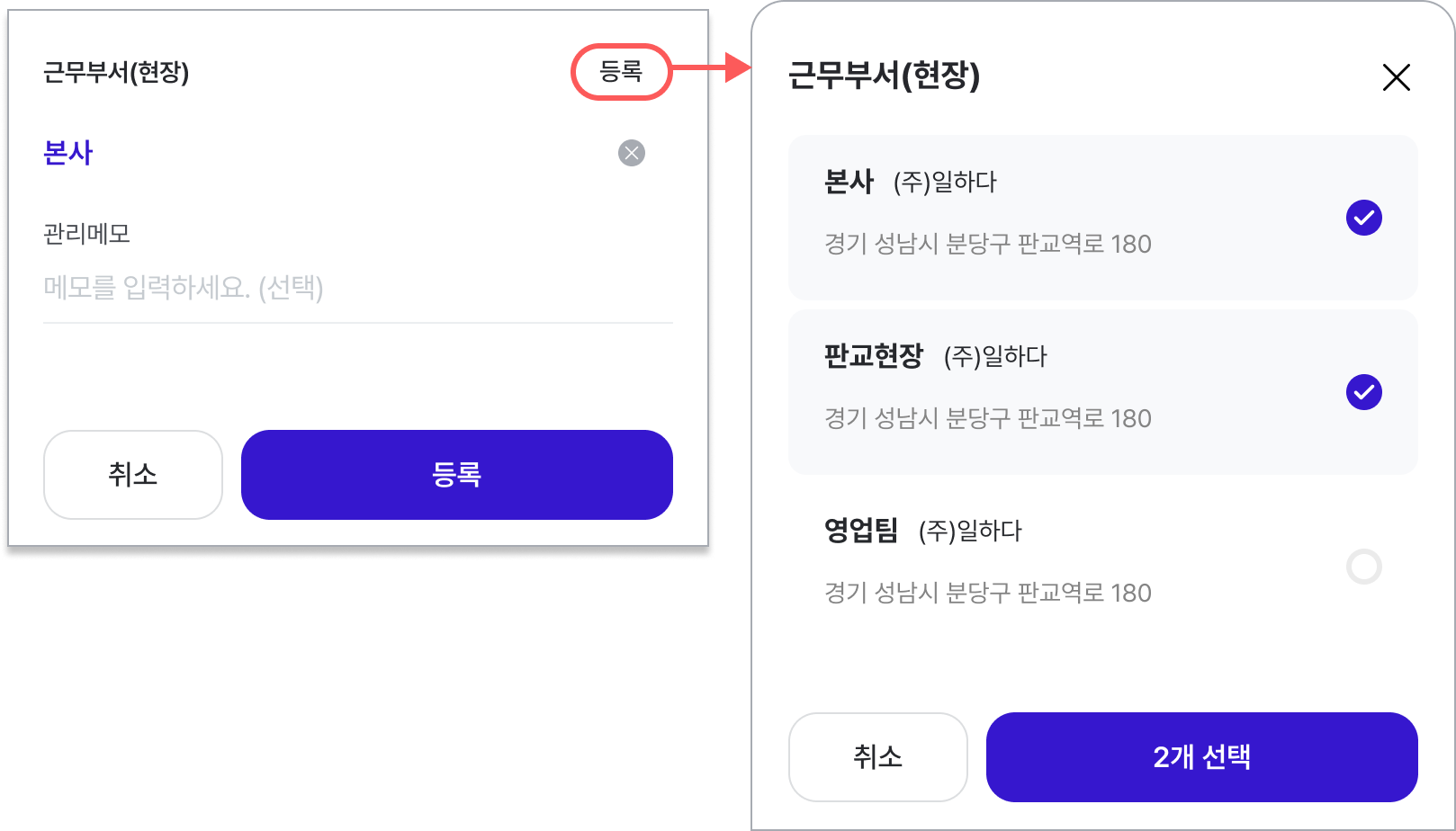Click the red arrow pointing to the dialog
The height and width of the screenshot is (831, 1456).
[712, 67]
